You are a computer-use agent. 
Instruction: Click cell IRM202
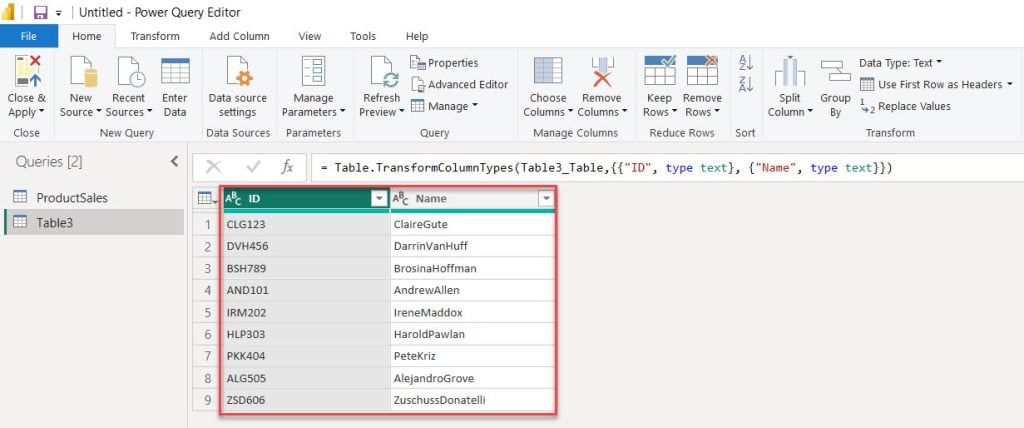305,312
